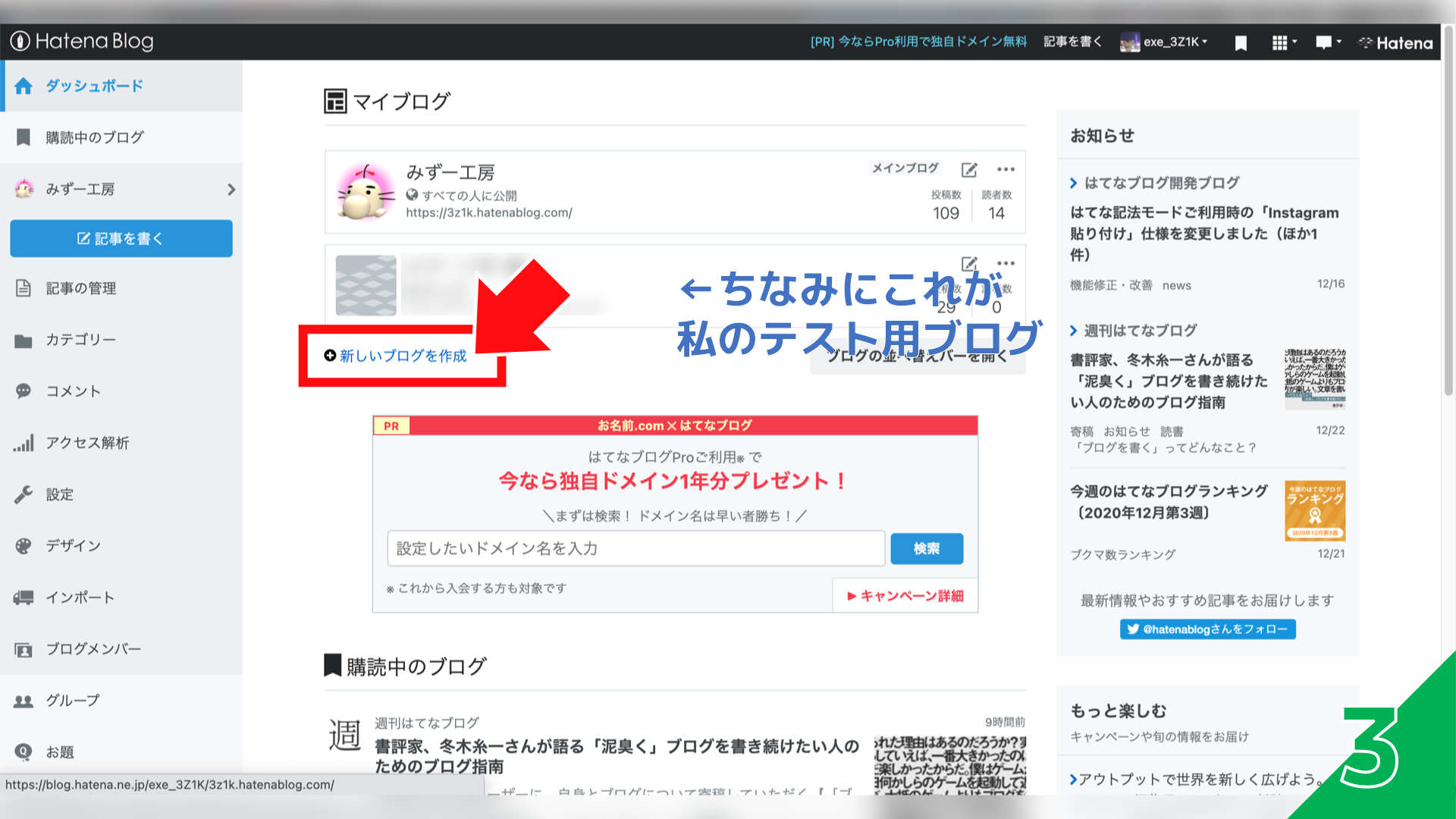Image resolution: width=1456 pixels, height=819 pixels.
Task: Click the orange ランキング thumbnail
Action: tap(1315, 510)
